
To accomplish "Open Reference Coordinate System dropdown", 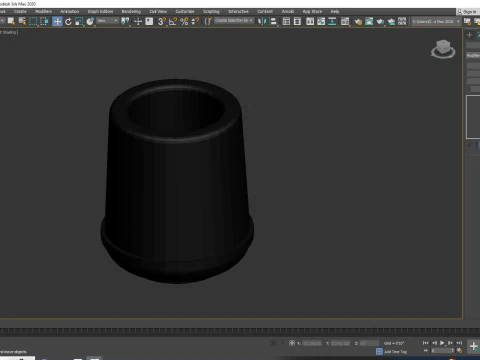I will (x=107, y=21).
